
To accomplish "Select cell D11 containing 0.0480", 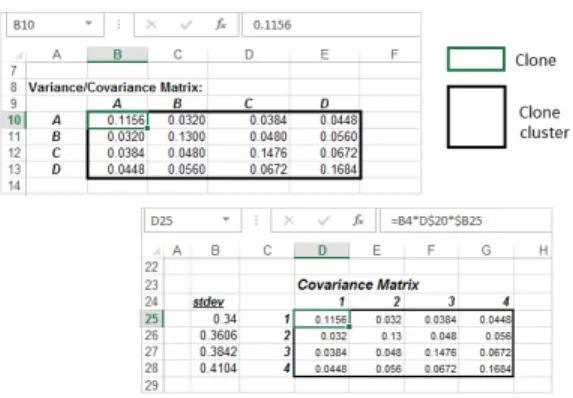I will (x=248, y=136).
